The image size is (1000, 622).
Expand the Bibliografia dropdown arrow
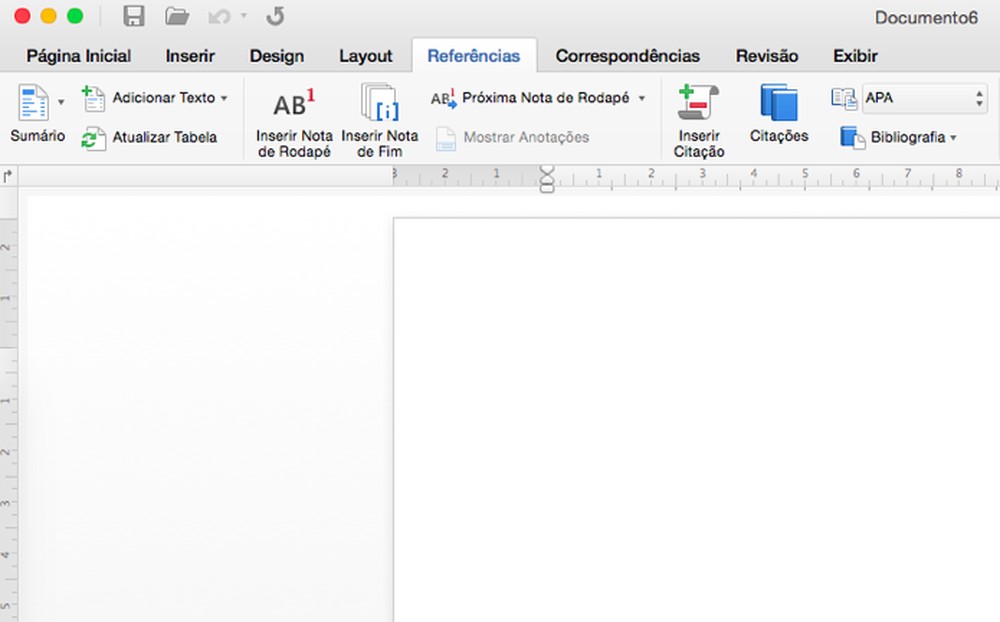pos(953,138)
